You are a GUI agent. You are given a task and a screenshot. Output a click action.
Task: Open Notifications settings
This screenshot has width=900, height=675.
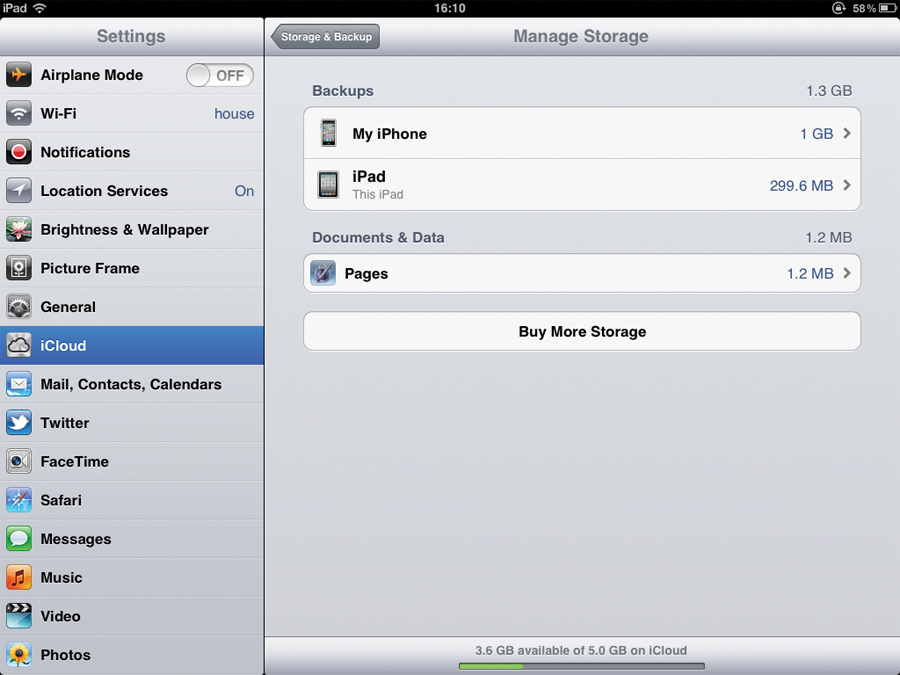point(132,152)
